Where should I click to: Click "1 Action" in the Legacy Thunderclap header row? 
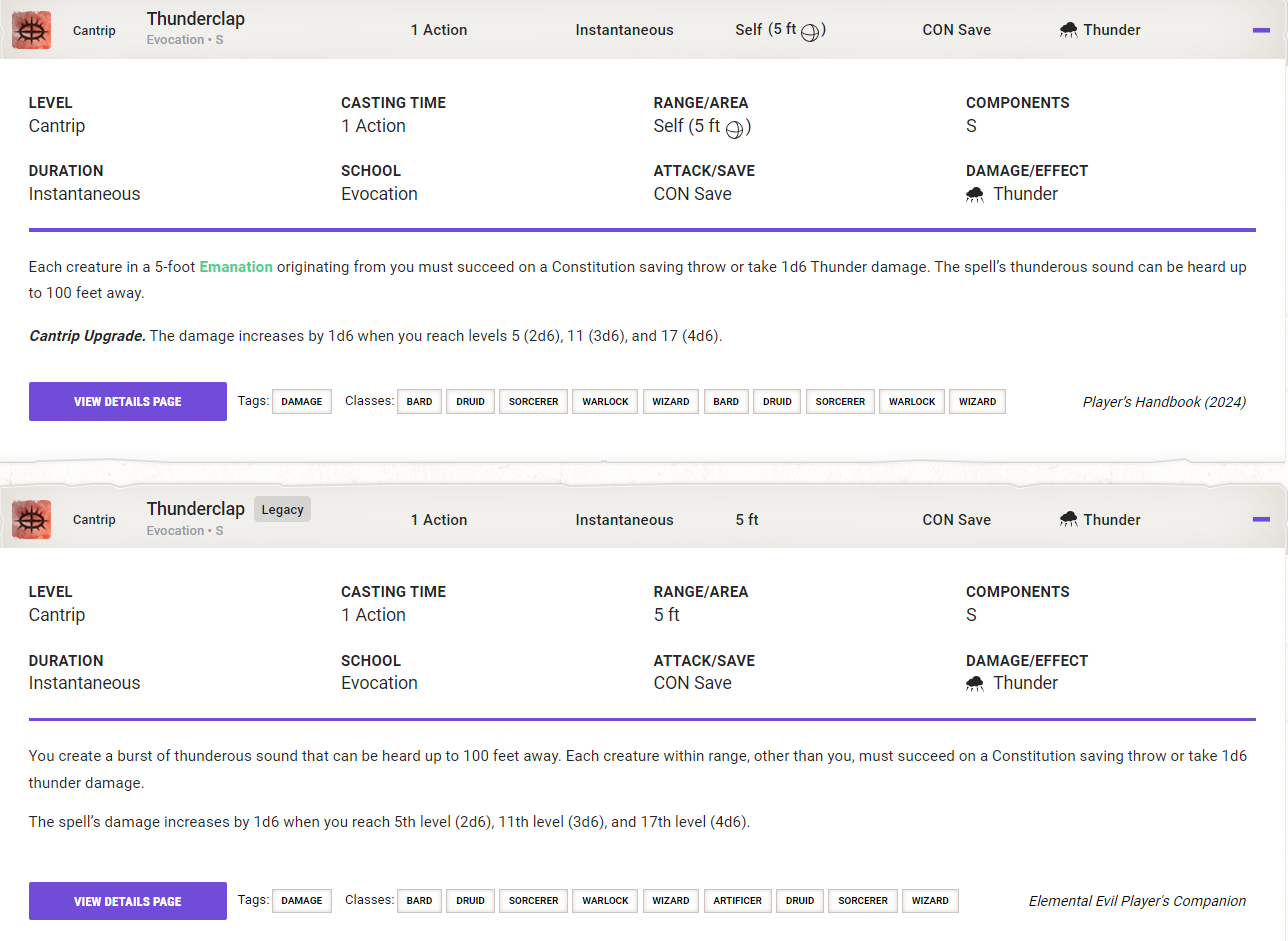click(439, 520)
